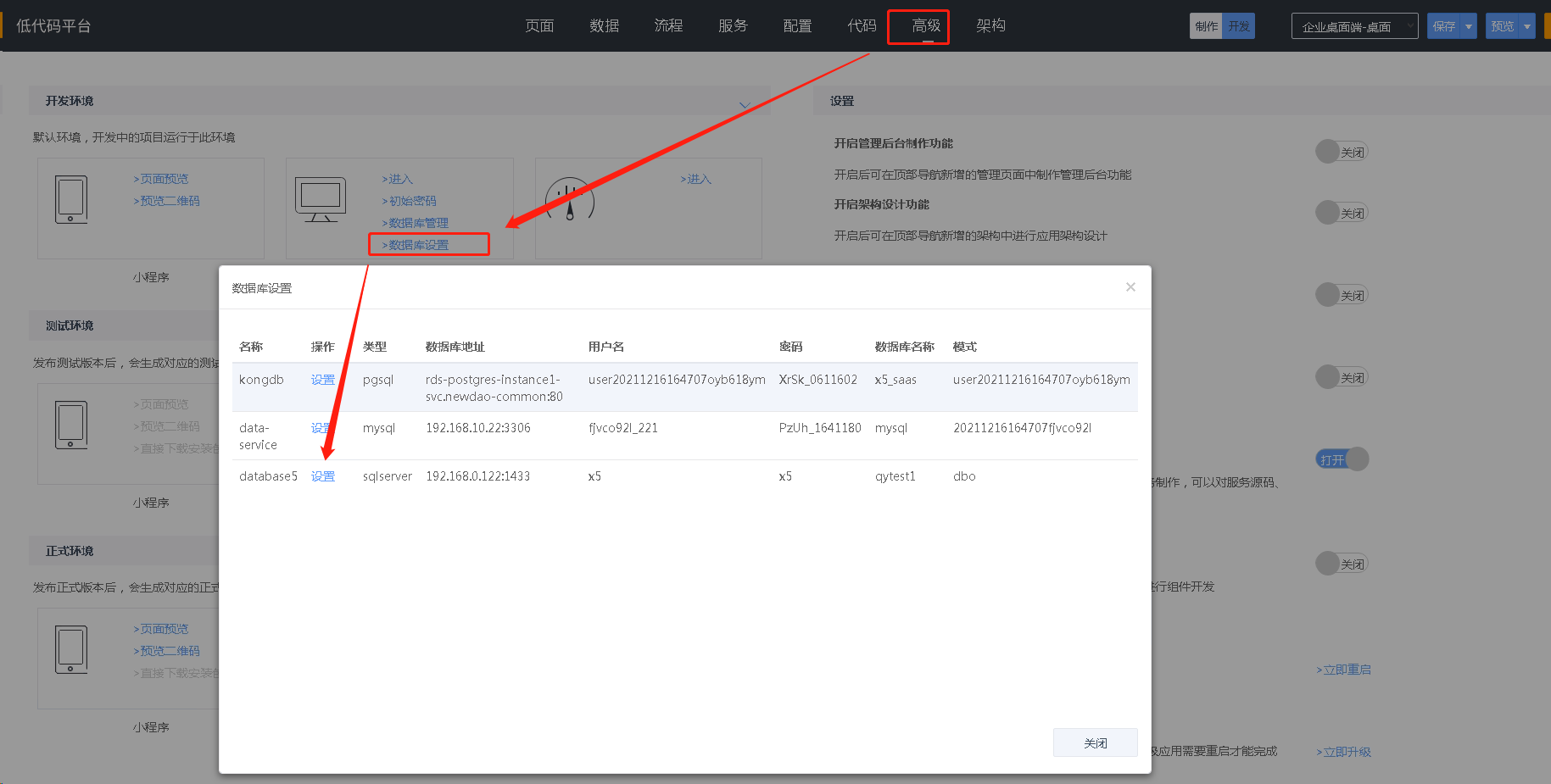
Task: Click the 立即重启 link
Action: coord(1344,670)
